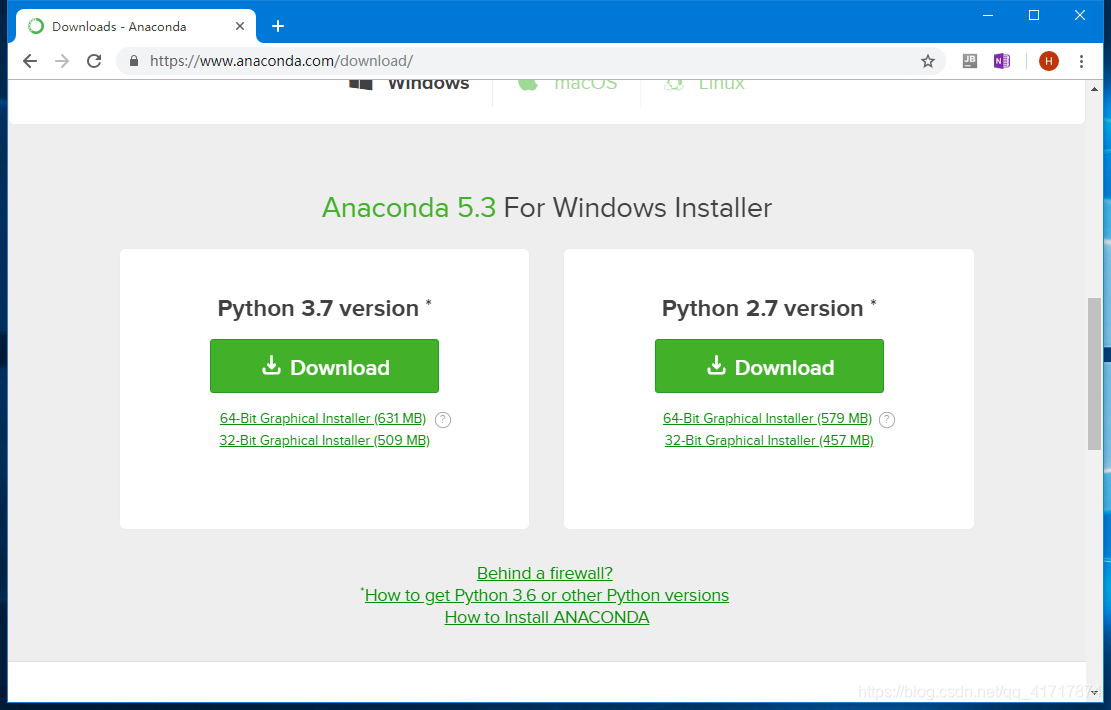Screen dimensions: 1111x710
Task: Switch to the macOS platform tab
Action: 568,84
